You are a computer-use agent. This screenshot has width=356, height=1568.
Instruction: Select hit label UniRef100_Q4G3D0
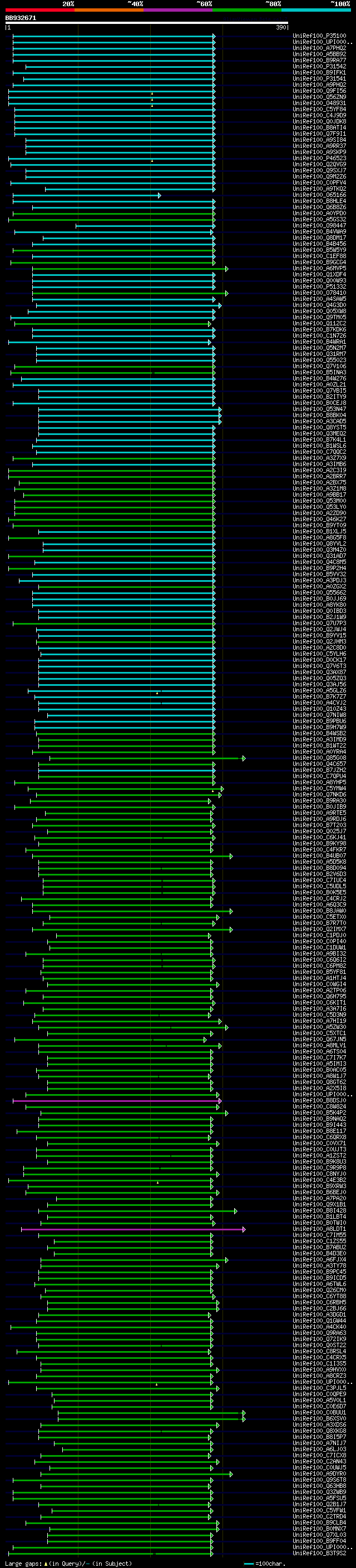tap(319, 305)
